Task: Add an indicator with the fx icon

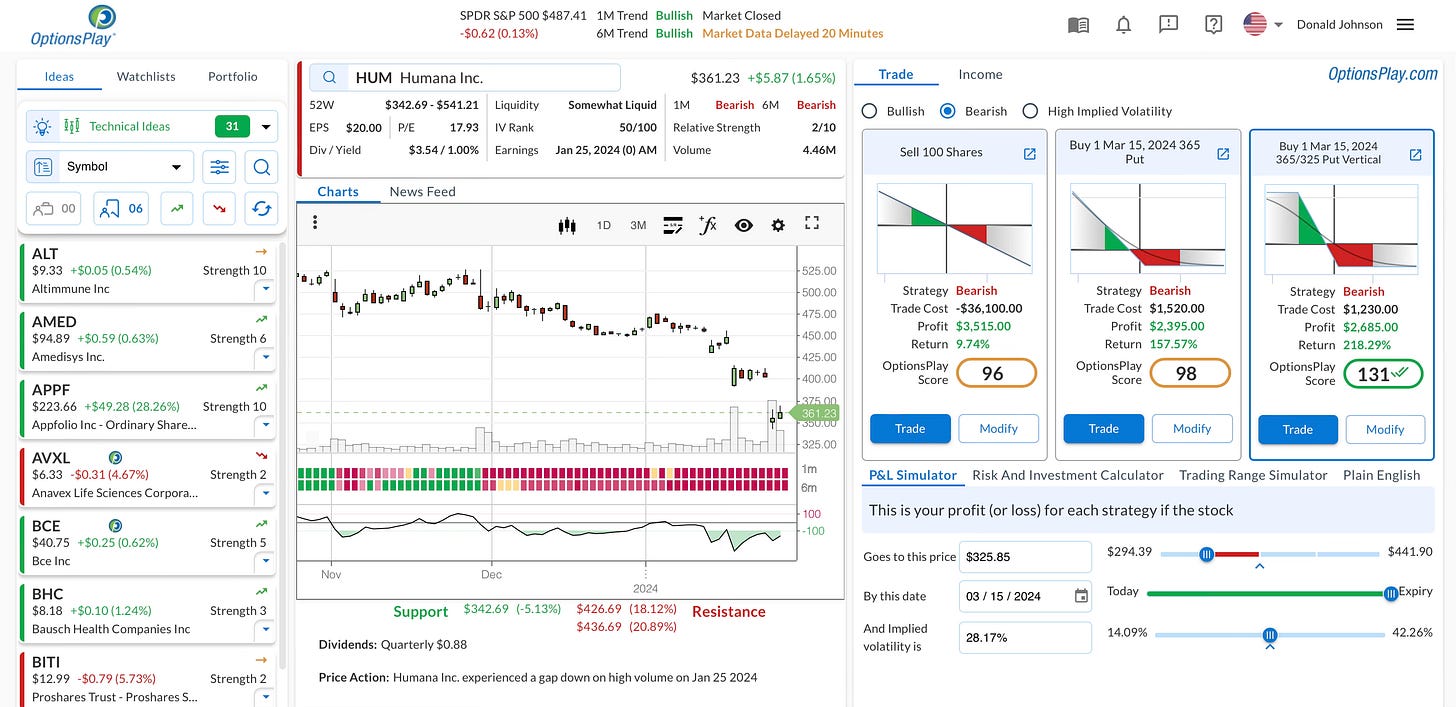Action: pos(708,225)
